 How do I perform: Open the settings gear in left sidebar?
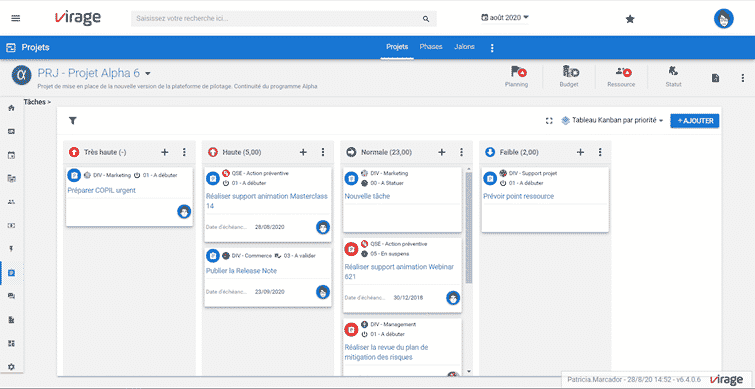coord(12,366)
